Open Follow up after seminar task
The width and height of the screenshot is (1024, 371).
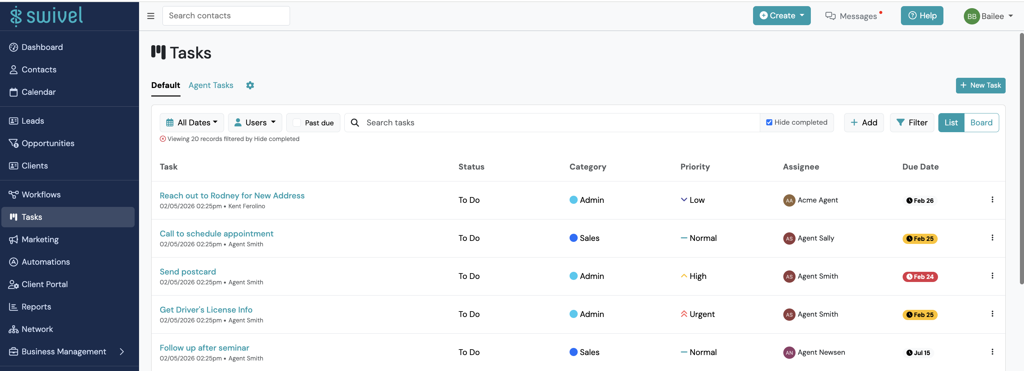click(x=204, y=348)
